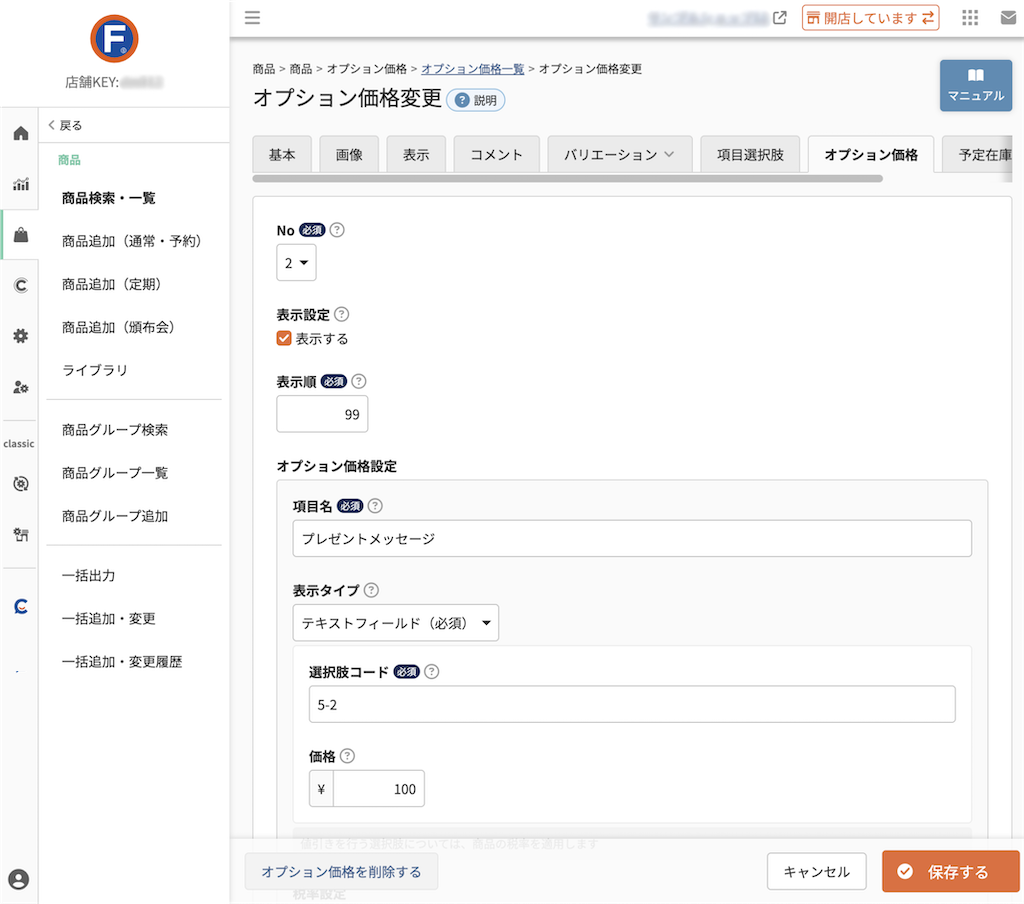Open 一括追加・変更履歴 menu item
The image size is (1024, 904).
[x=122, y=662]
